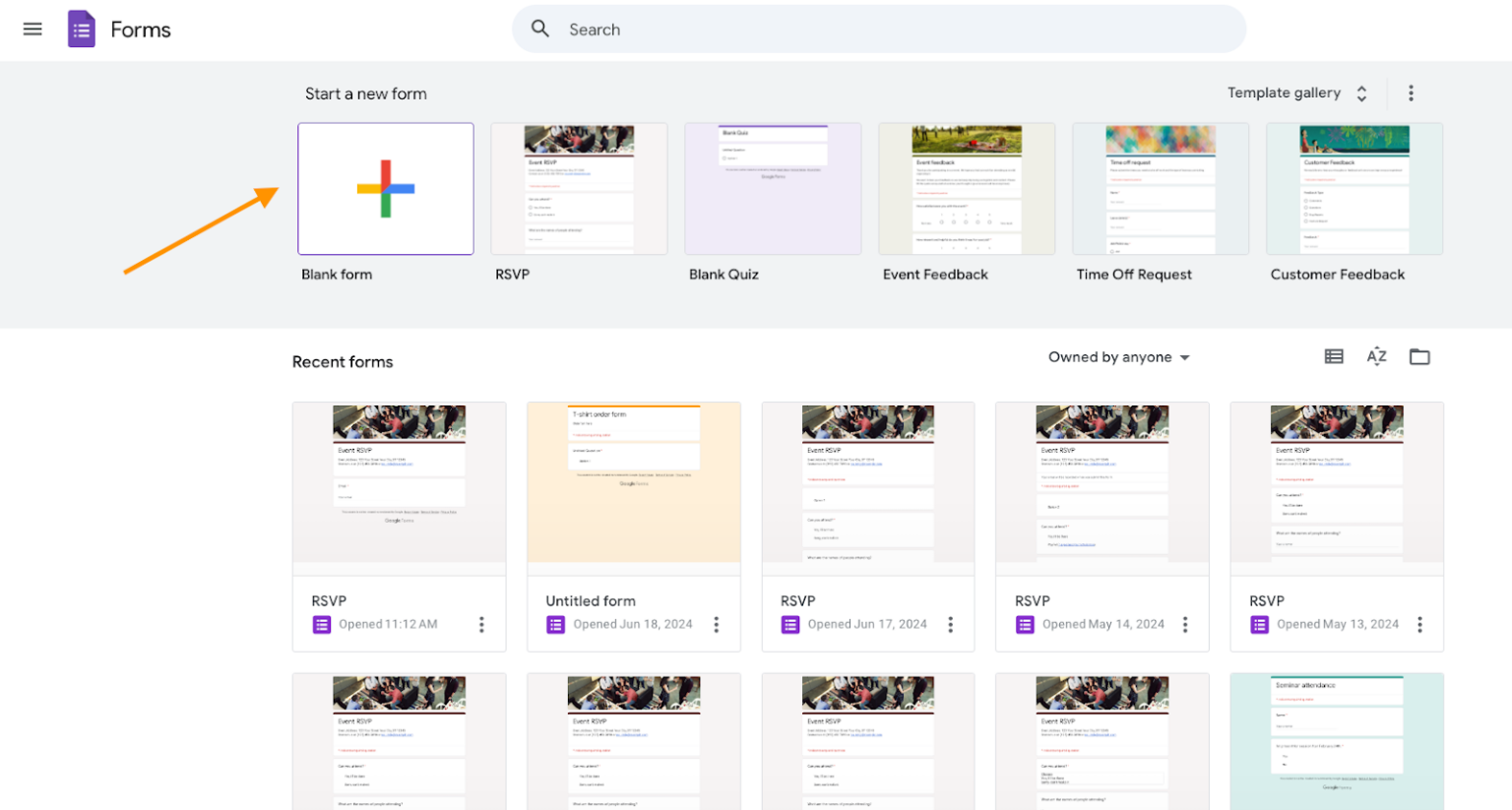Open the RSVP form opened Jun 17, 2024

click(868, 482)
